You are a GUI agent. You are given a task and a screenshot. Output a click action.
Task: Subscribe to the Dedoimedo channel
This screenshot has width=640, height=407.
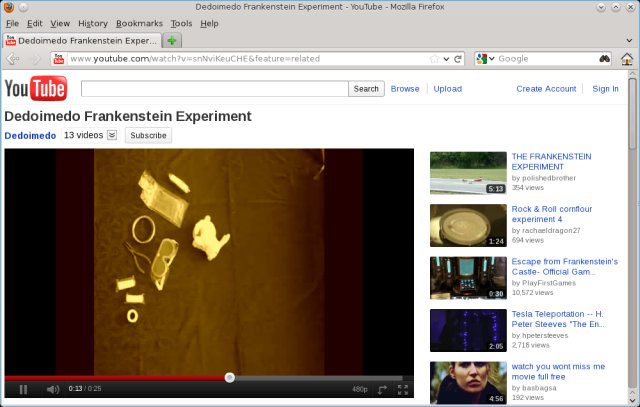click(x=148, y=135)
